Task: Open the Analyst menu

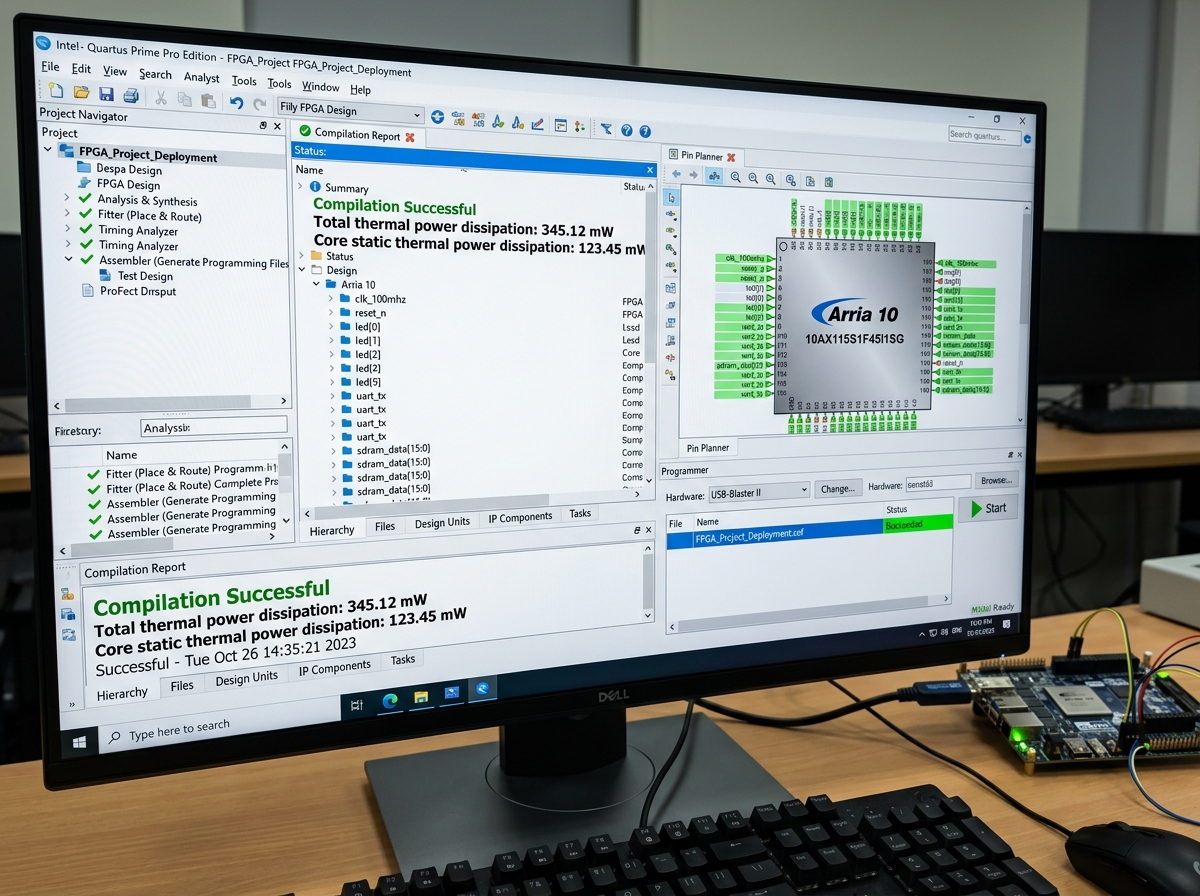Action: [x=202, y=77]
